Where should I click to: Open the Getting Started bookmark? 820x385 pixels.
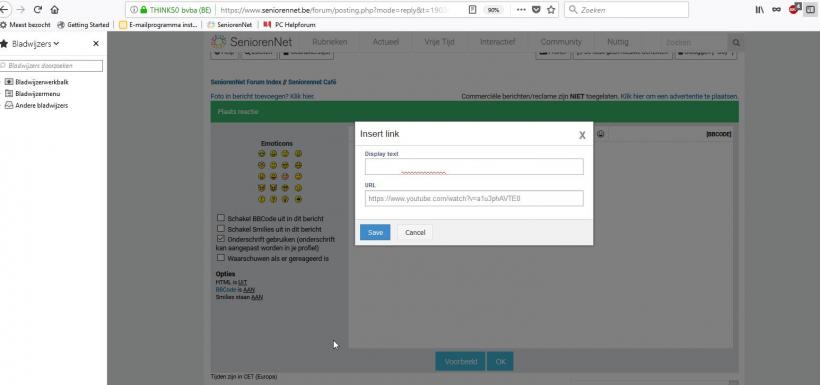coord(83,25)
